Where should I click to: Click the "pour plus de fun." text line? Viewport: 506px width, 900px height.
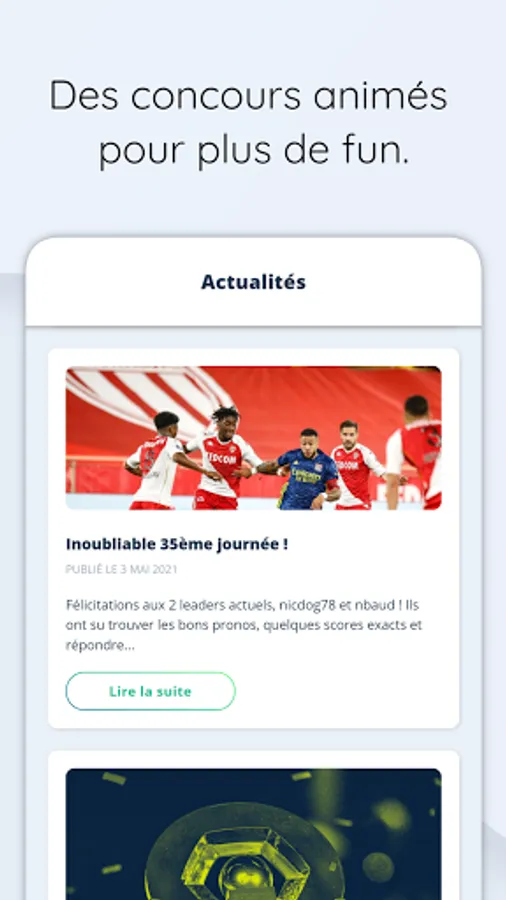pos(254,151)
